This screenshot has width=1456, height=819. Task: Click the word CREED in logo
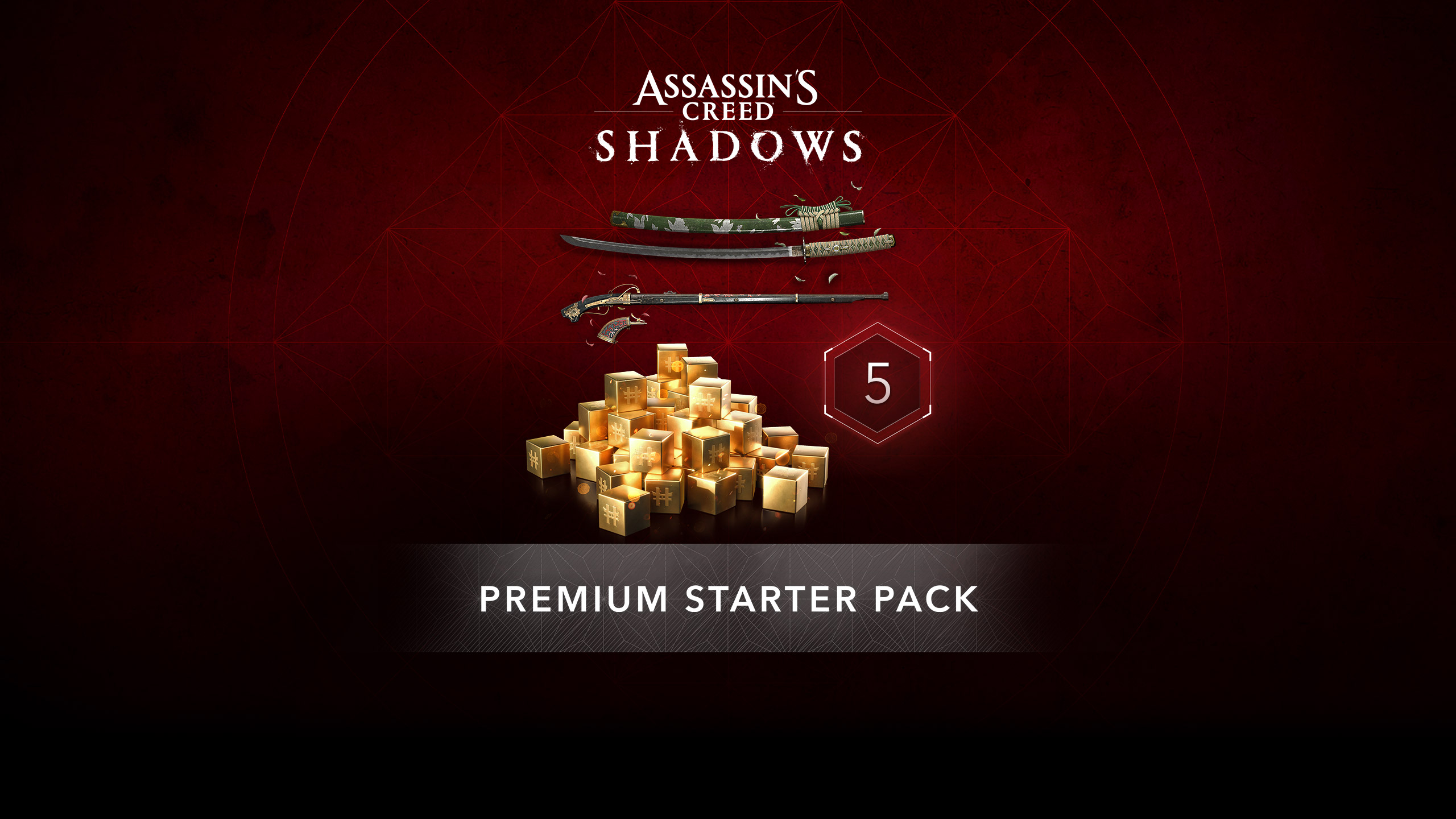click(728, 111)
